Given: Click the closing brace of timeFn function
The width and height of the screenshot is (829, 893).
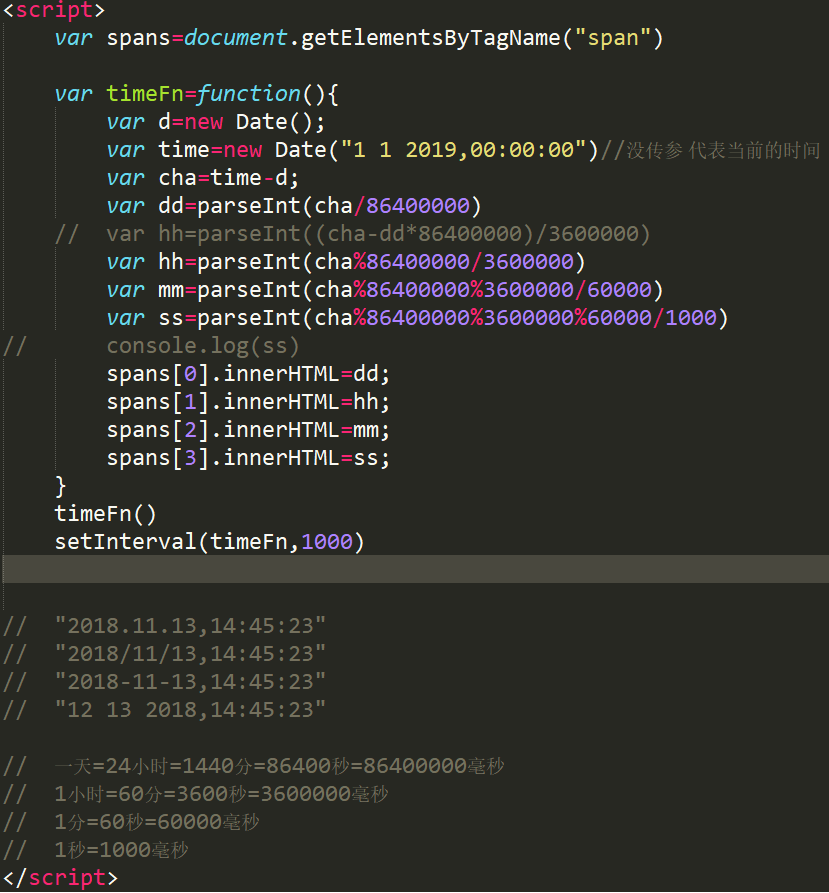Looking at the screenshot, I should (60, 487).
